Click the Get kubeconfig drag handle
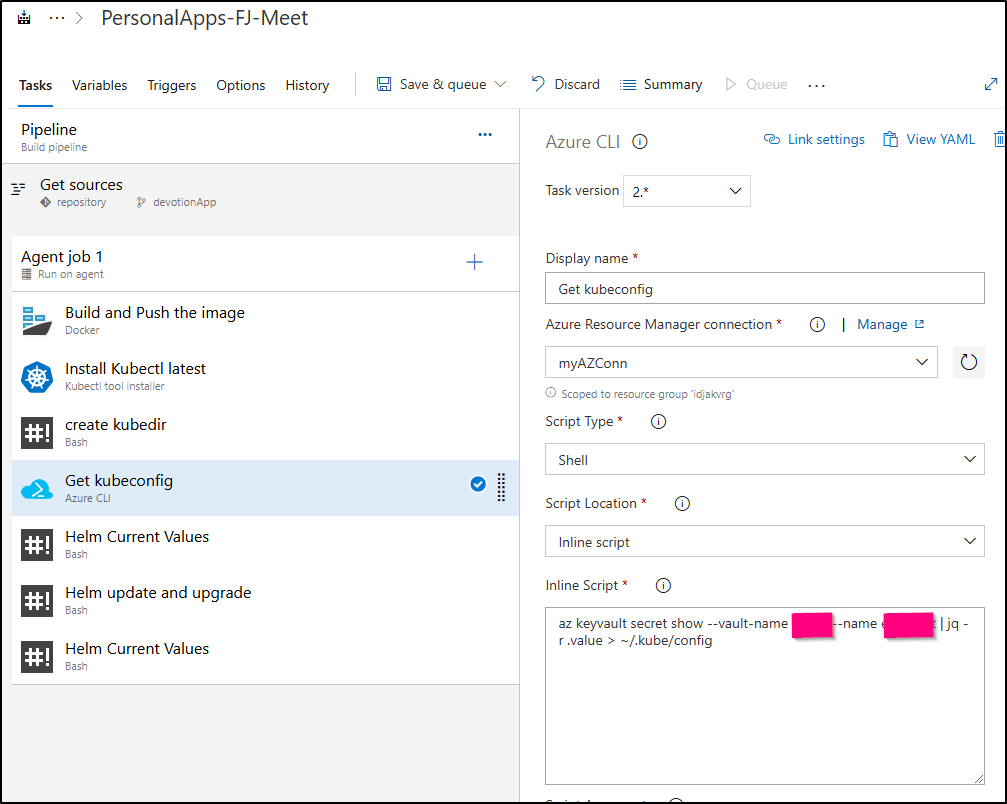Viewport: 1007px width, 804px height. point(502,487)
